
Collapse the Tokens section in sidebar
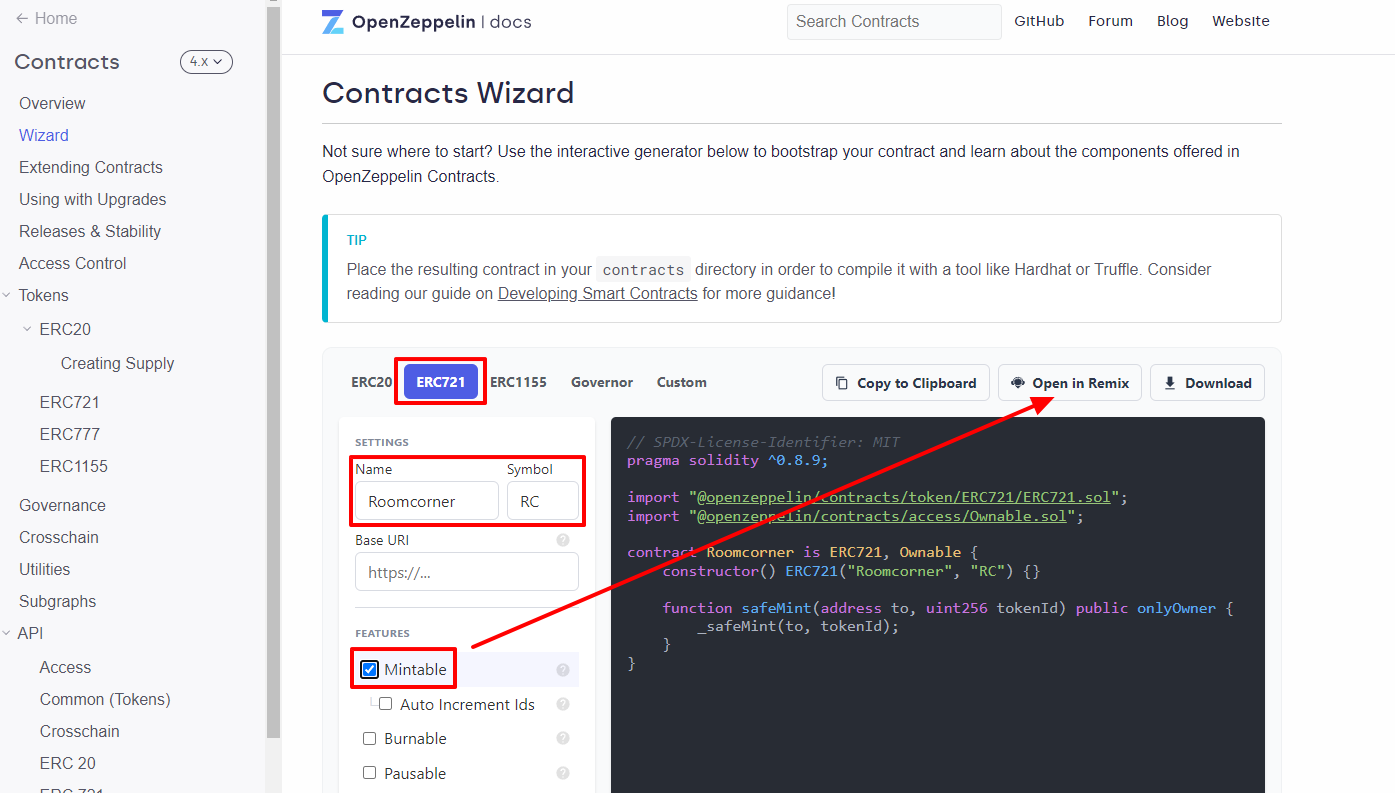point(8,296)
